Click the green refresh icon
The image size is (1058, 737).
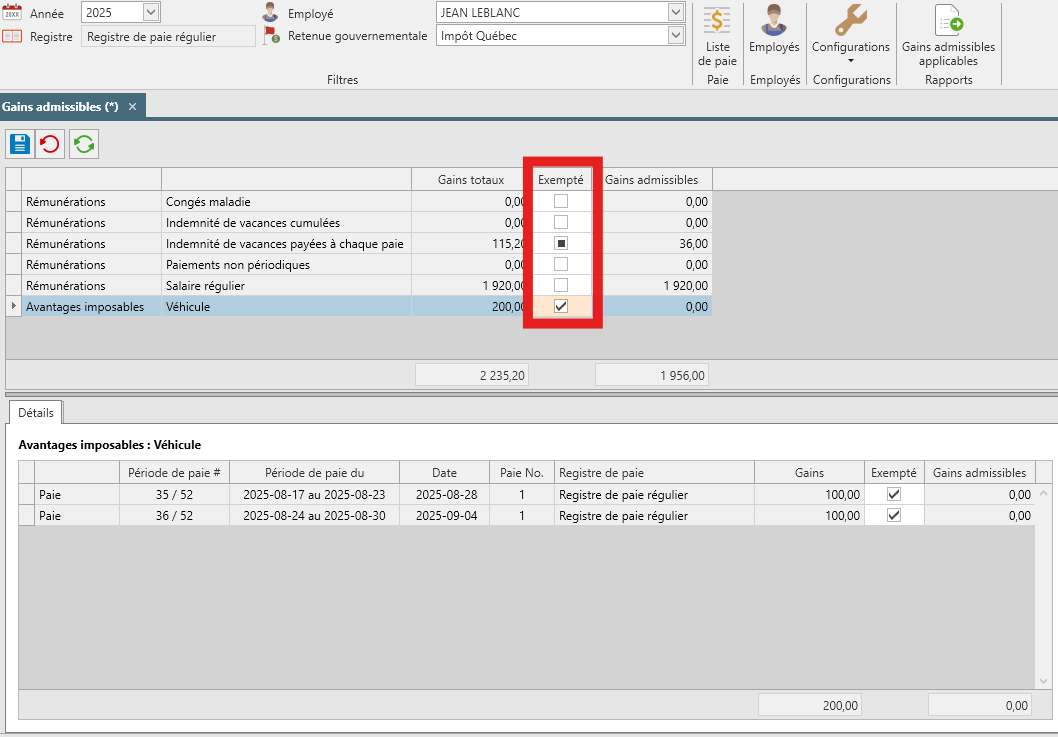click(x=84, y=144)
